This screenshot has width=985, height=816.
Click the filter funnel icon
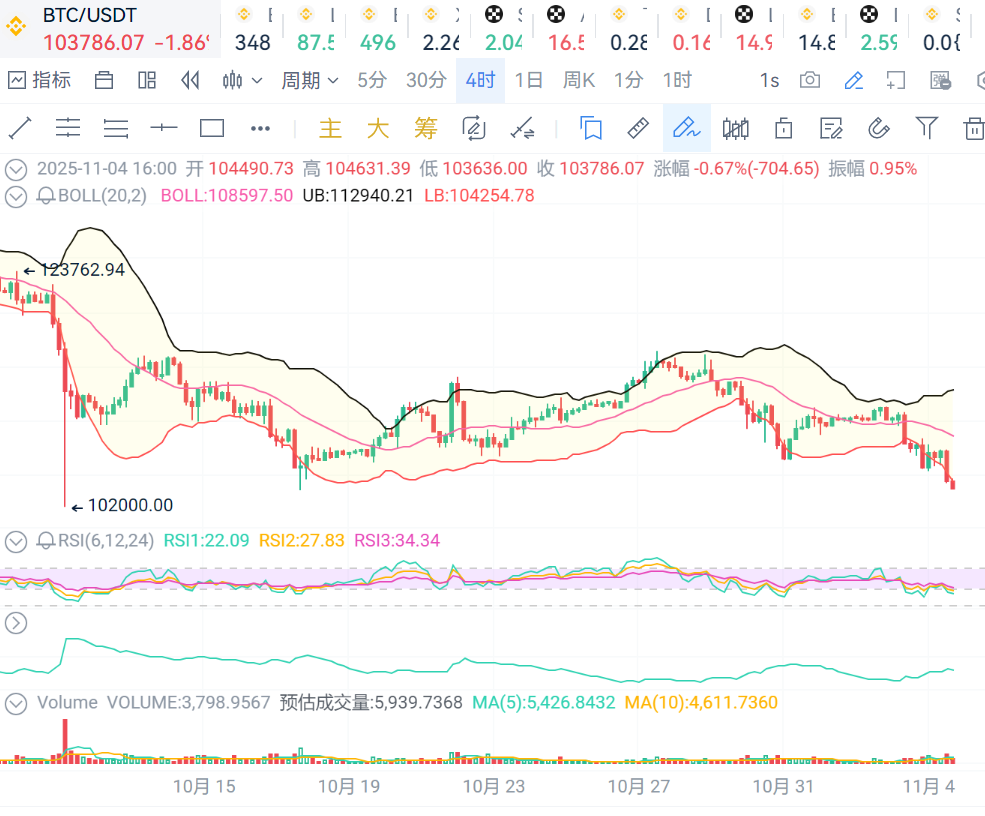click(x=927, y=128)
